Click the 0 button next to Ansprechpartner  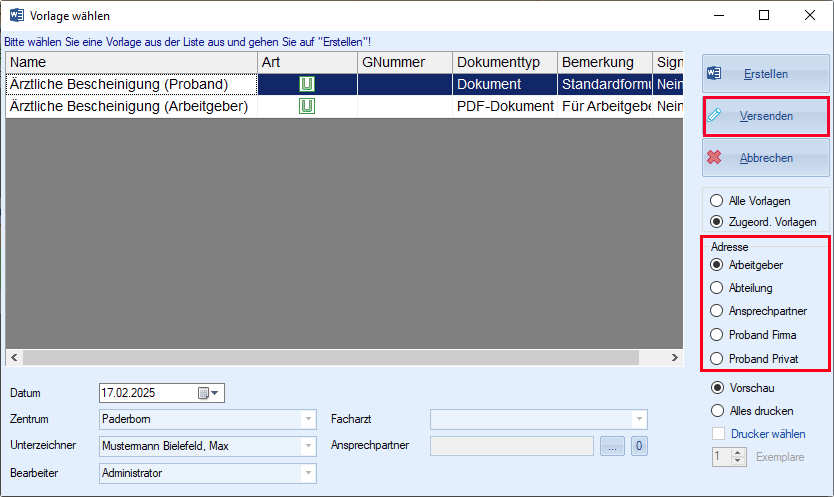pos(639,446)
